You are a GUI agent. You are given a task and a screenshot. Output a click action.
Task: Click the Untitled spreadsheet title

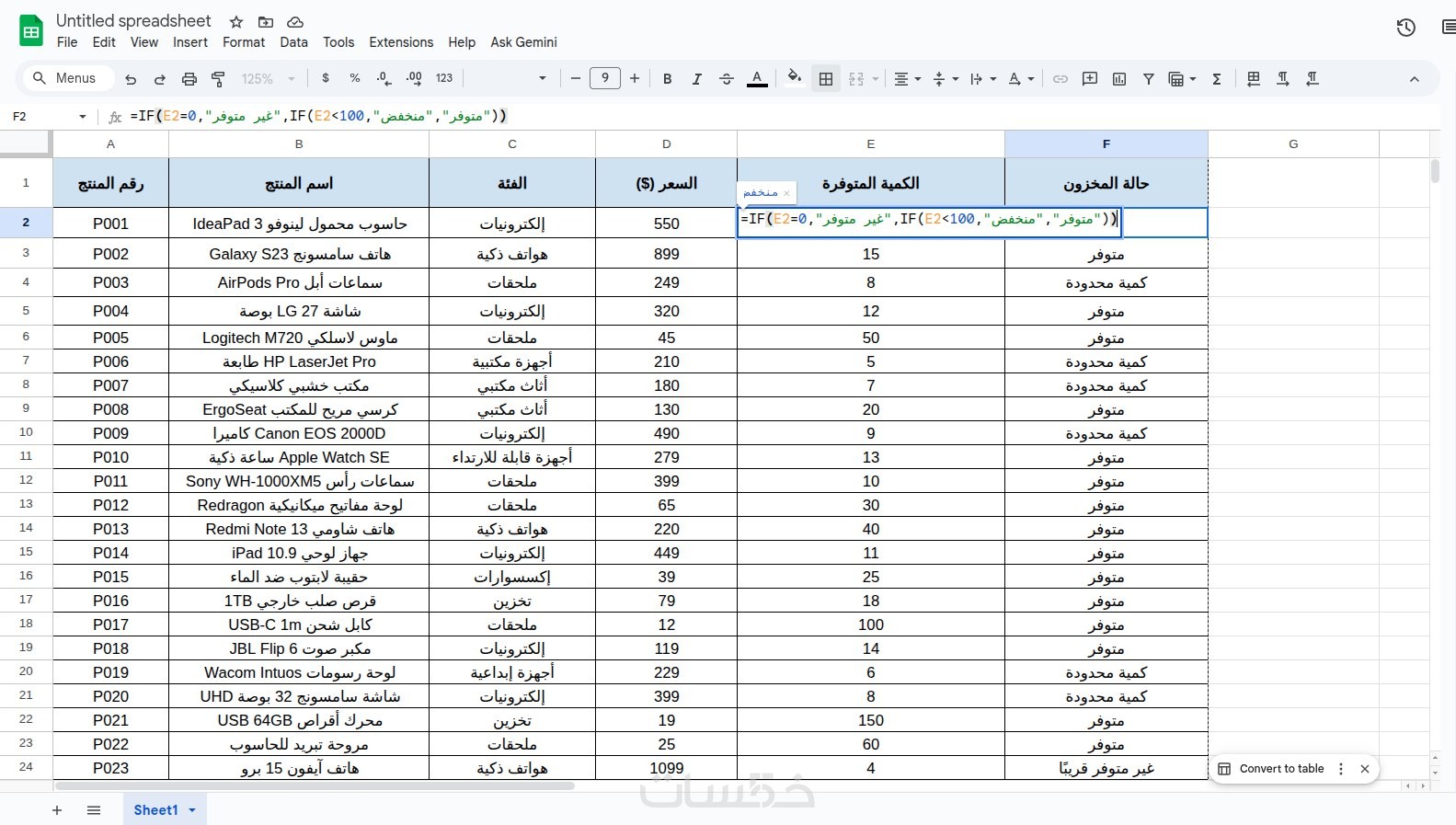click(133, 20)
